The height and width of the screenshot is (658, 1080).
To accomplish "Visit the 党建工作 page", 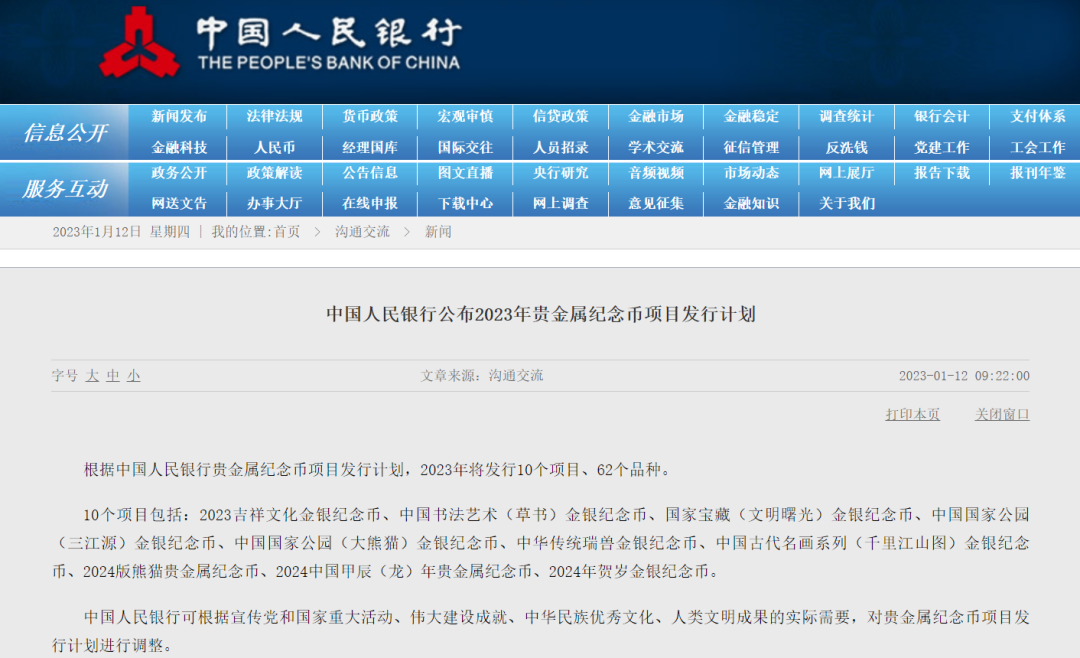I will (x=942, y=147).
